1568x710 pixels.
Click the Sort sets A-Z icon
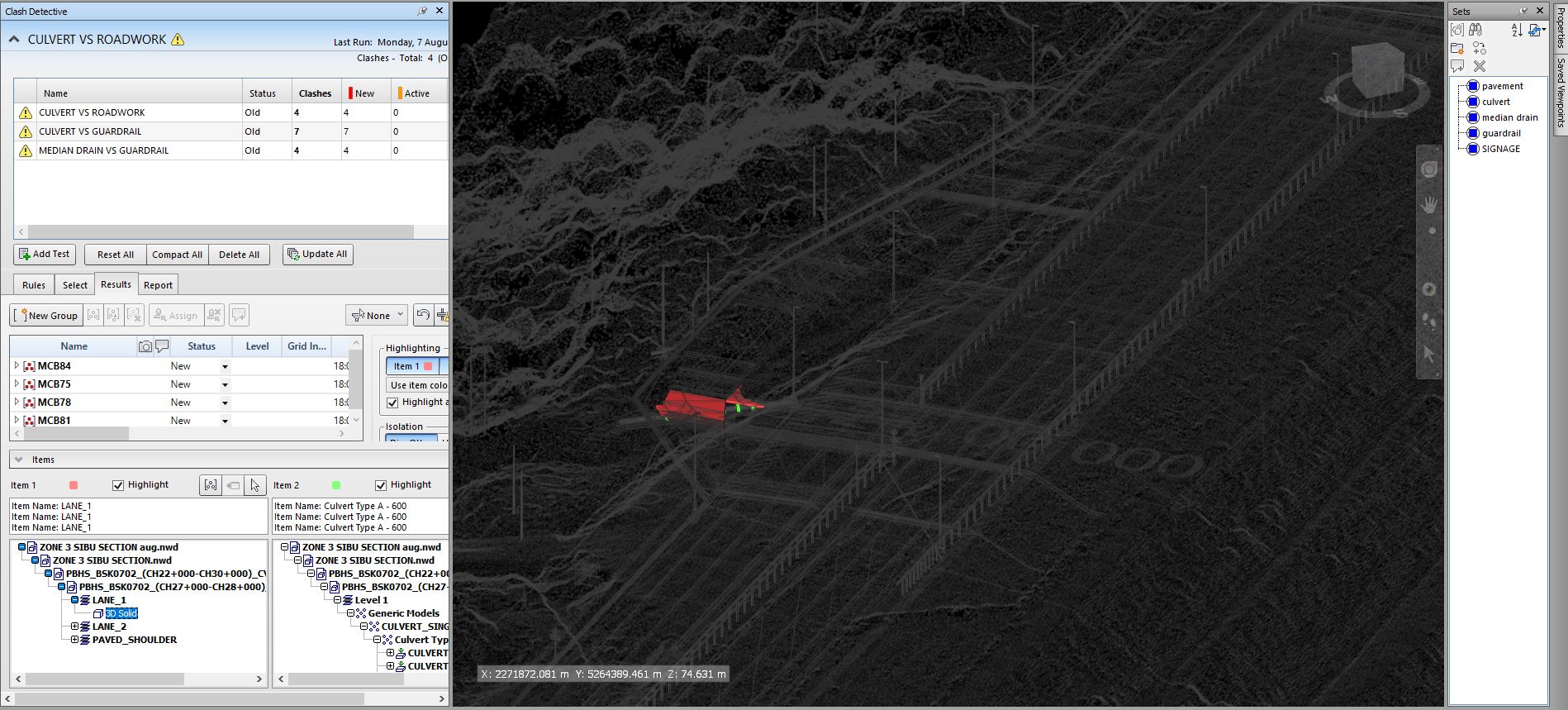(1517, 30)
